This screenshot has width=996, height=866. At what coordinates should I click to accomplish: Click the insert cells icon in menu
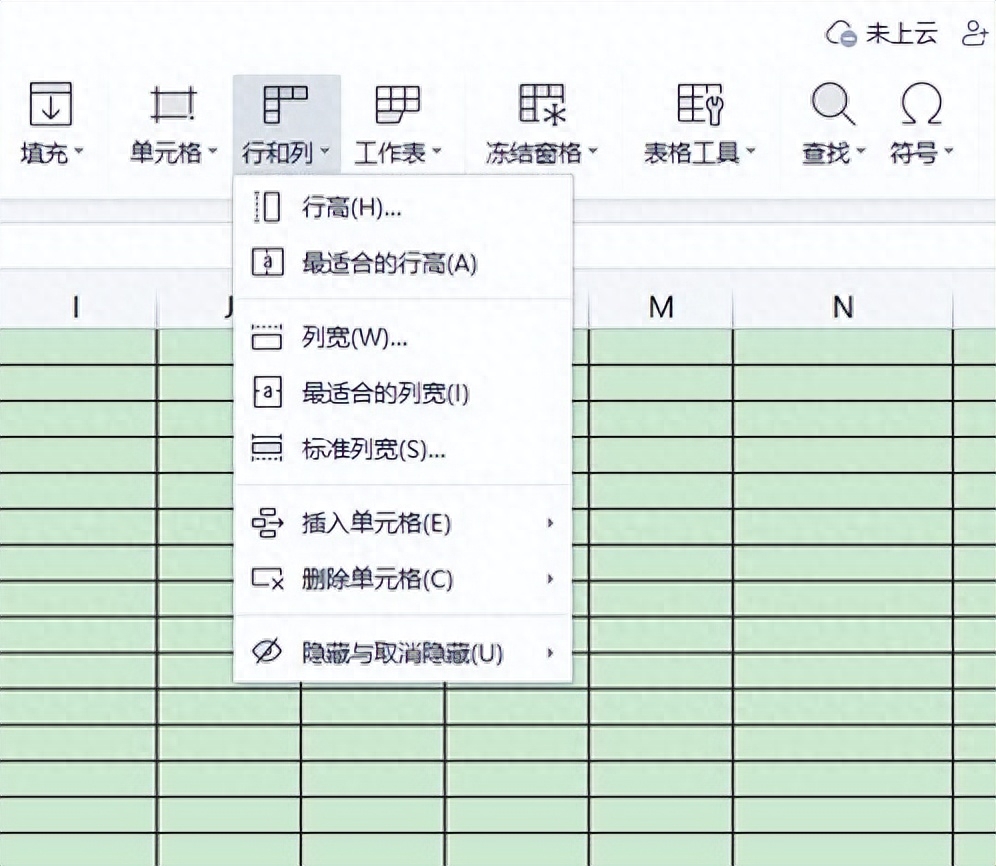coord(267,523)
